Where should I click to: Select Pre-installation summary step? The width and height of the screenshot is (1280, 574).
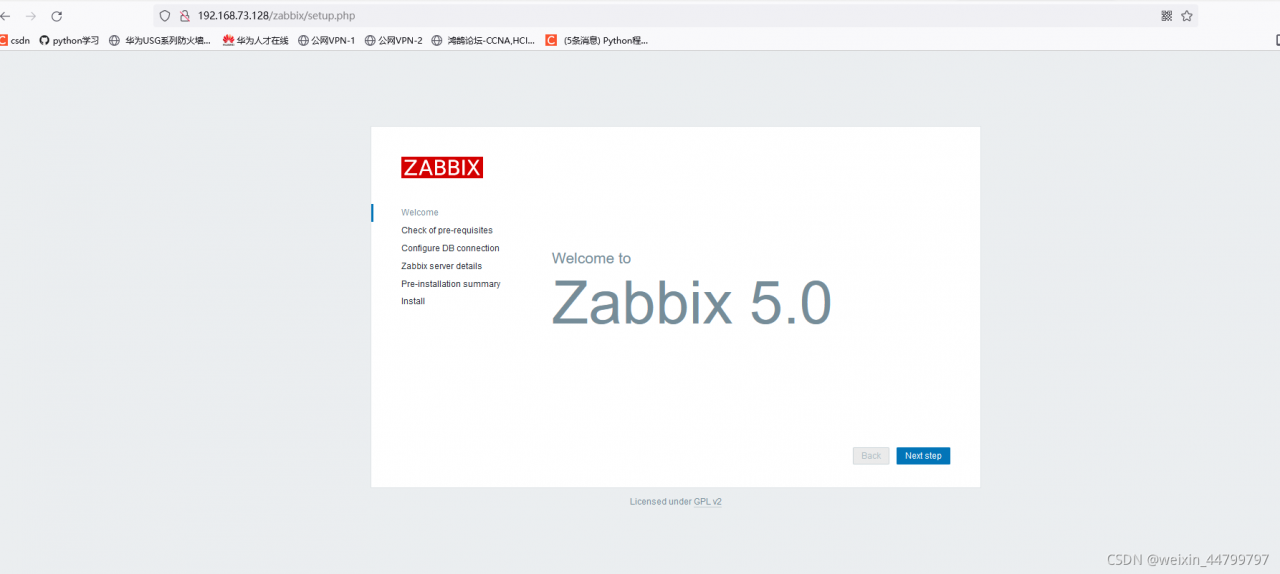point(451,284)
